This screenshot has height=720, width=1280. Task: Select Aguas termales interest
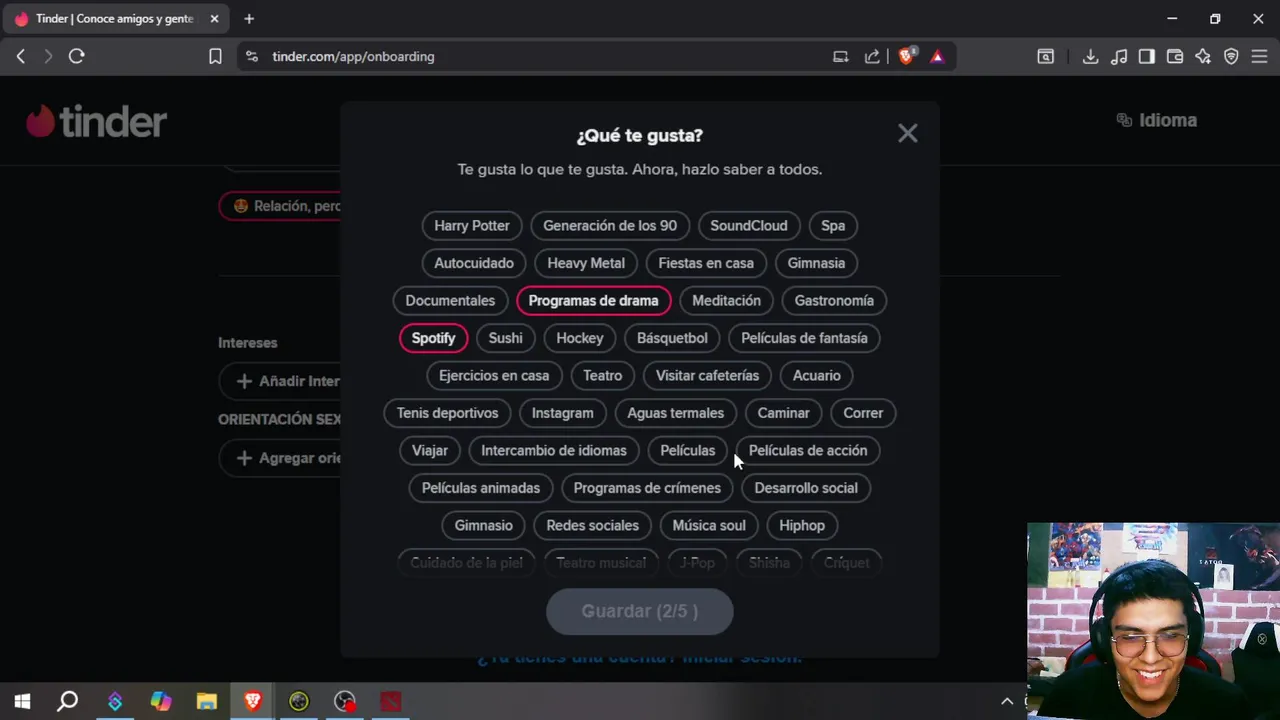click(675, 413)
